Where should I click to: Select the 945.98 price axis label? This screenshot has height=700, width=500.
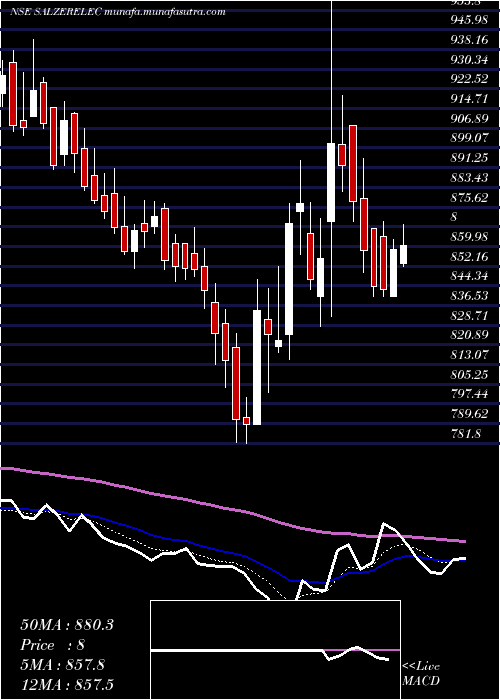(x=469, y=21)
